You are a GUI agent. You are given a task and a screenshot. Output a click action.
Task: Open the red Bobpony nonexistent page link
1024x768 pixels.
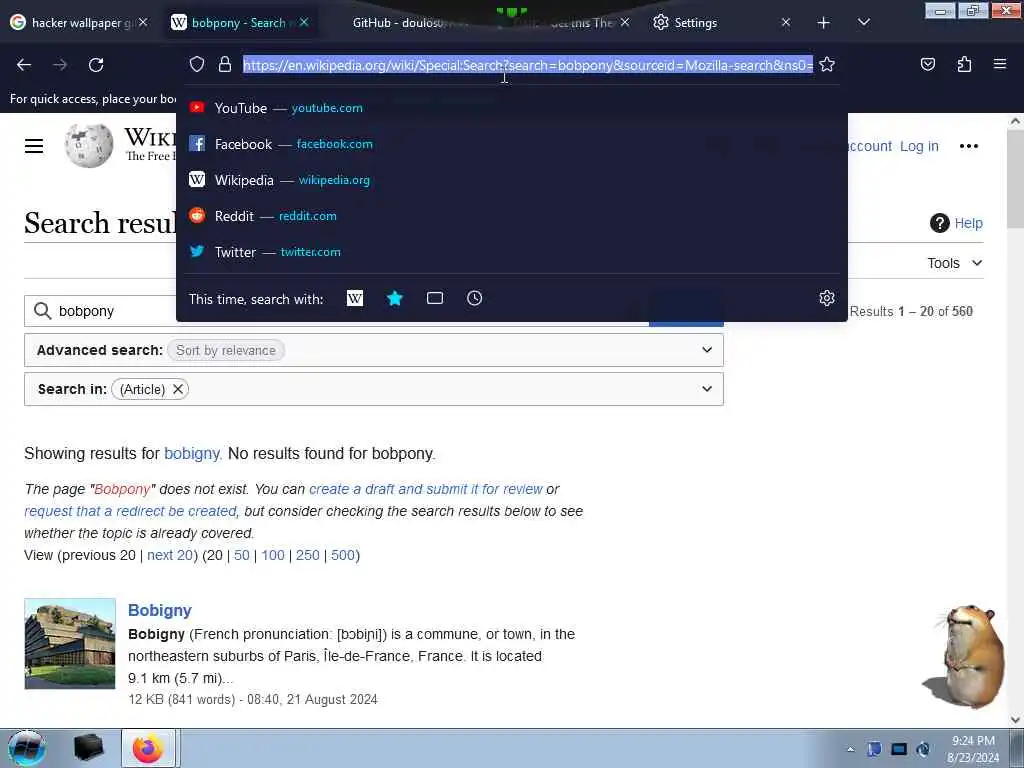(x=122, y=489)
